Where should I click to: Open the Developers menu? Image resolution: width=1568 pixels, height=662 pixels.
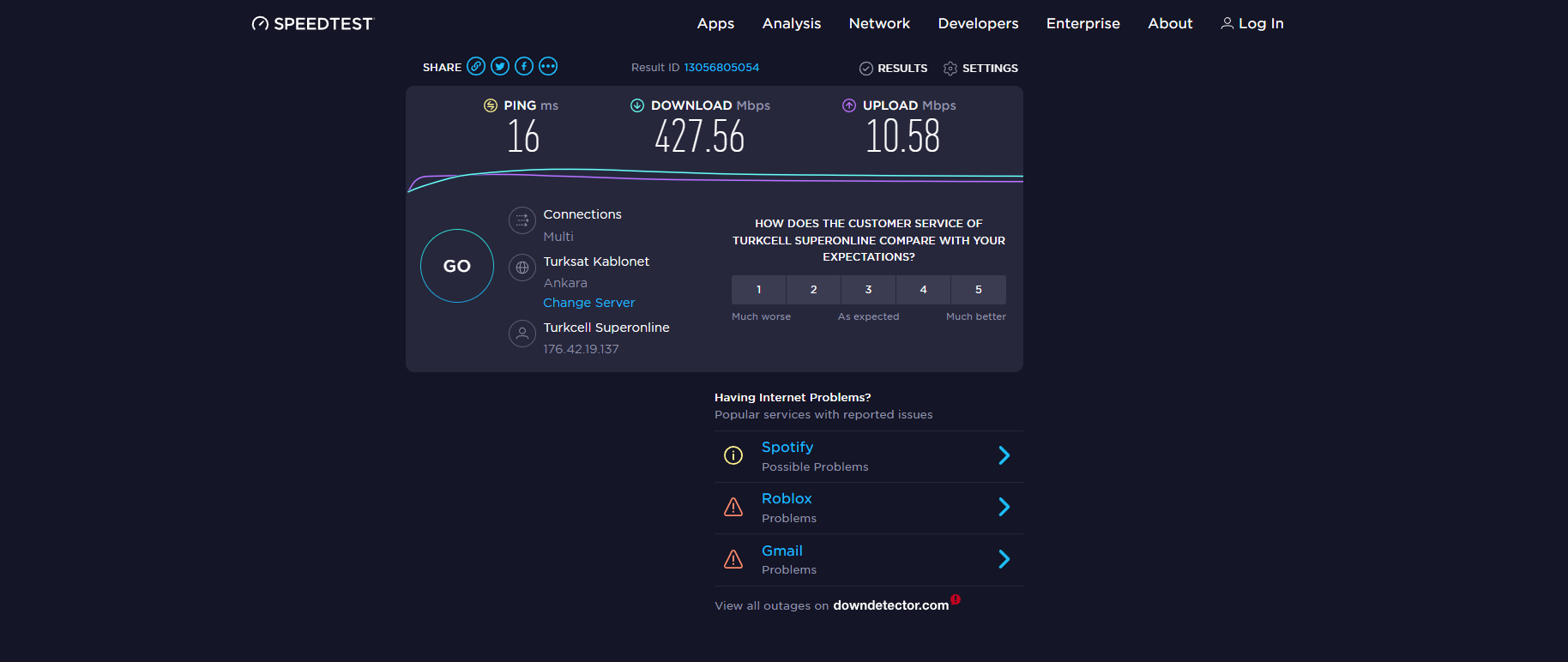[978, 24]
